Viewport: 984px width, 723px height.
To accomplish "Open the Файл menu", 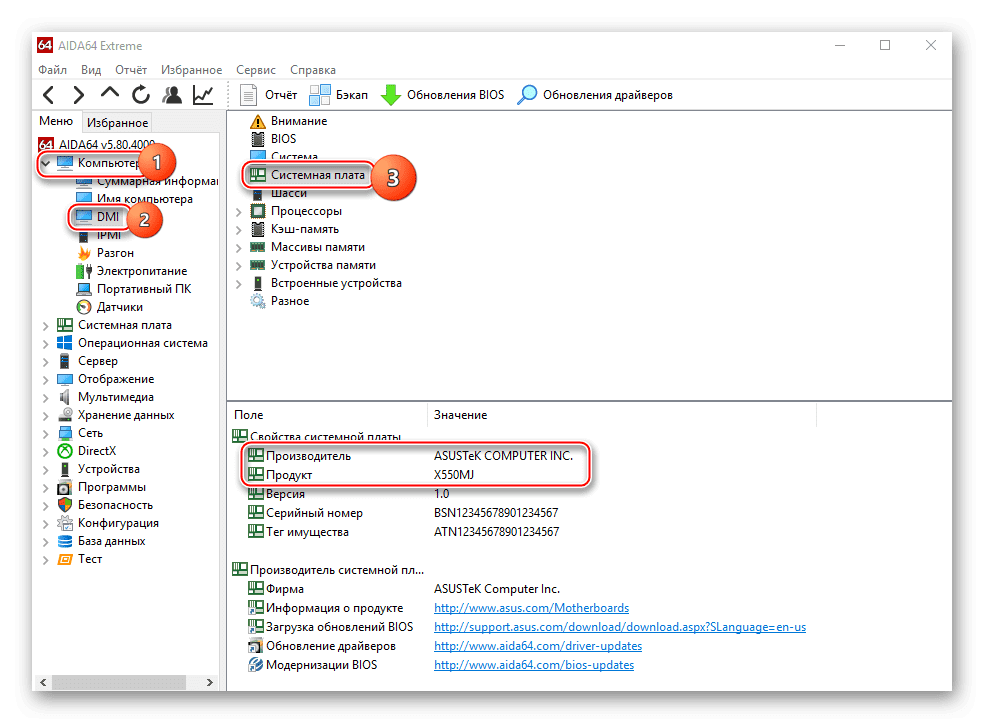I will point(52,70).
